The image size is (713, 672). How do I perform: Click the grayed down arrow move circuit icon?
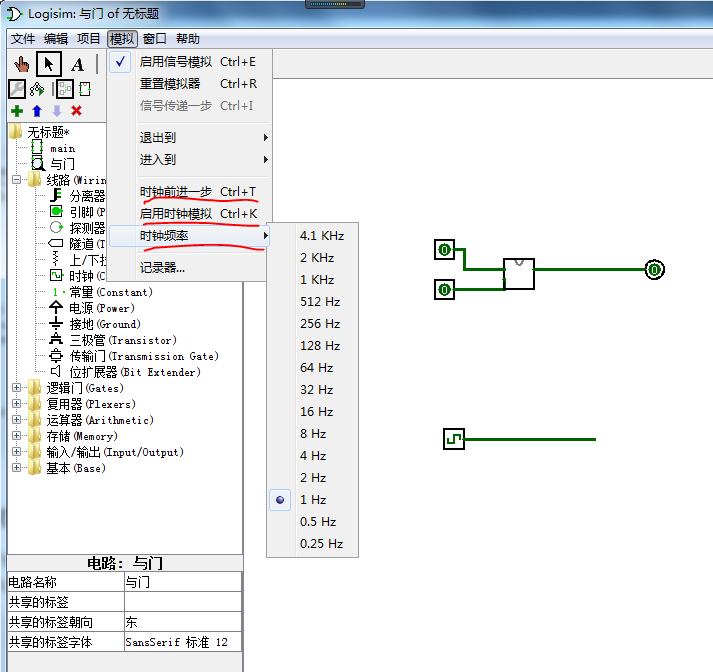click(57, 110)
